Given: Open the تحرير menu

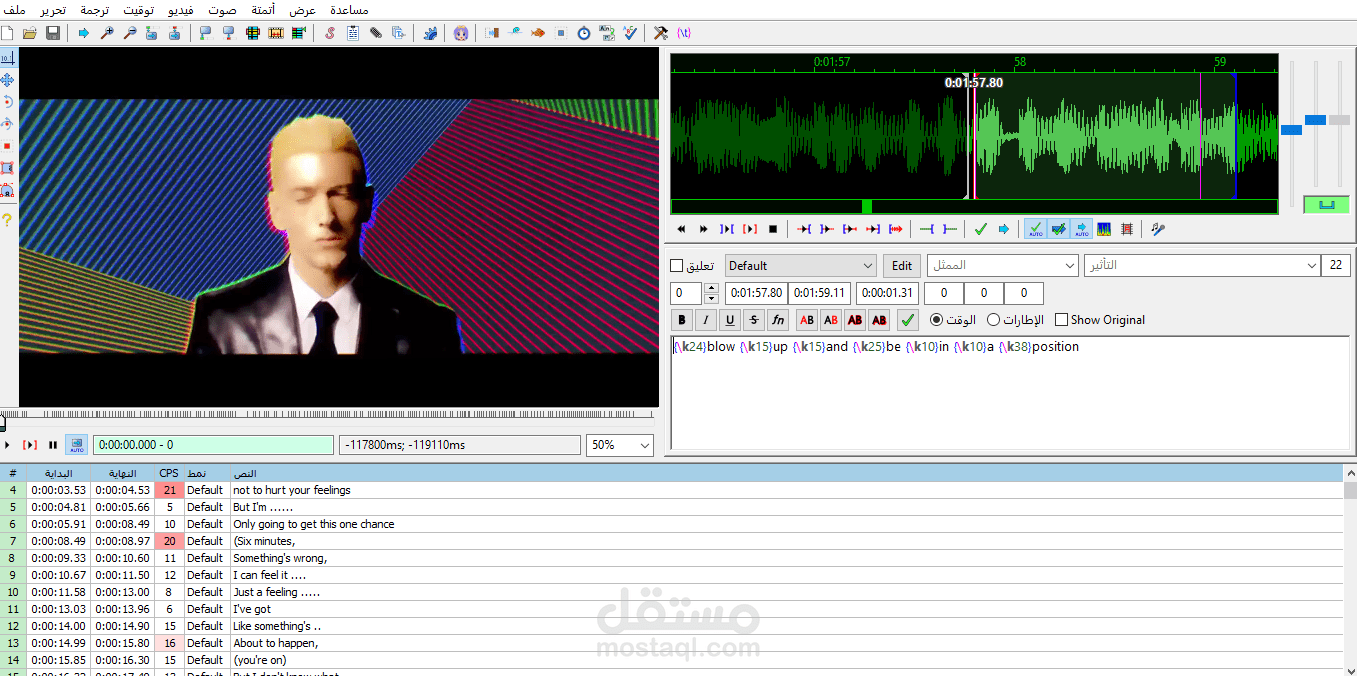Looking at the screenshot, I should click(x=53, y=9).
